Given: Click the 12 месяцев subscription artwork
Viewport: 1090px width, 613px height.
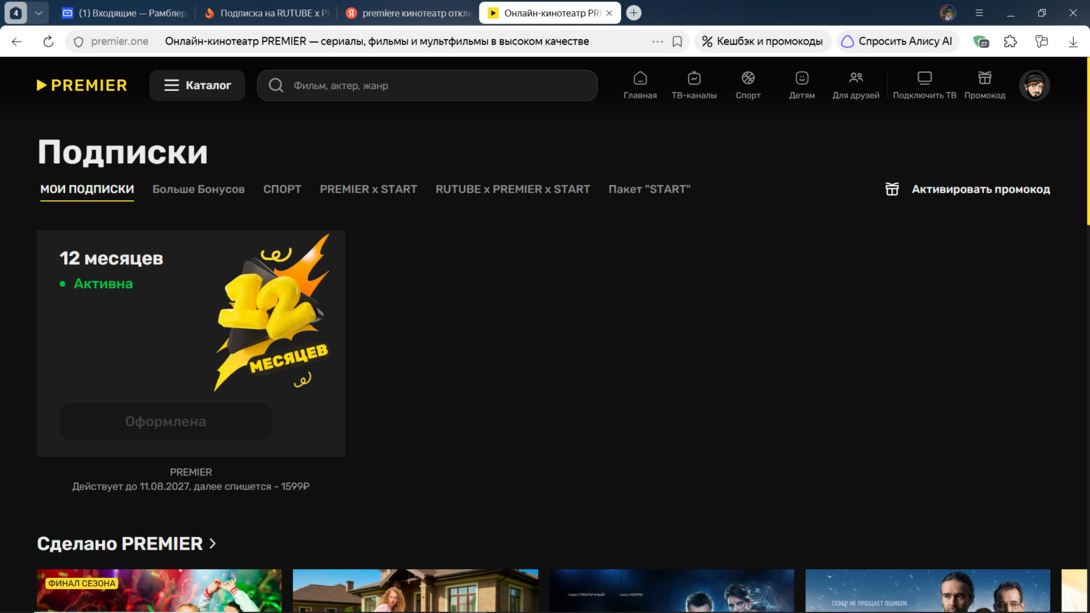Looking at the screenshot, I should (272, 313).
